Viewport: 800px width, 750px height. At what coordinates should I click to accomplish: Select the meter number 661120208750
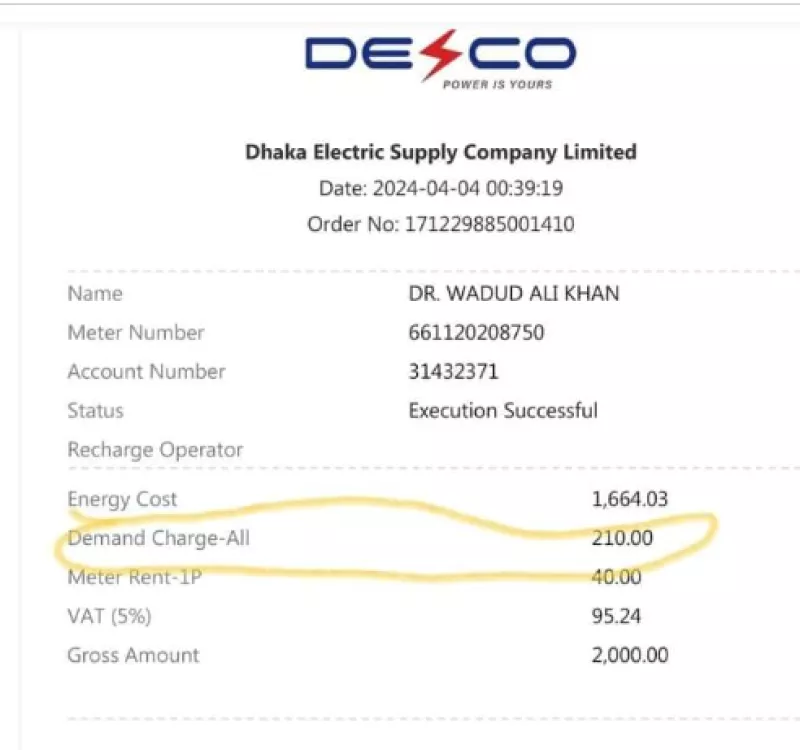(476, 333)
